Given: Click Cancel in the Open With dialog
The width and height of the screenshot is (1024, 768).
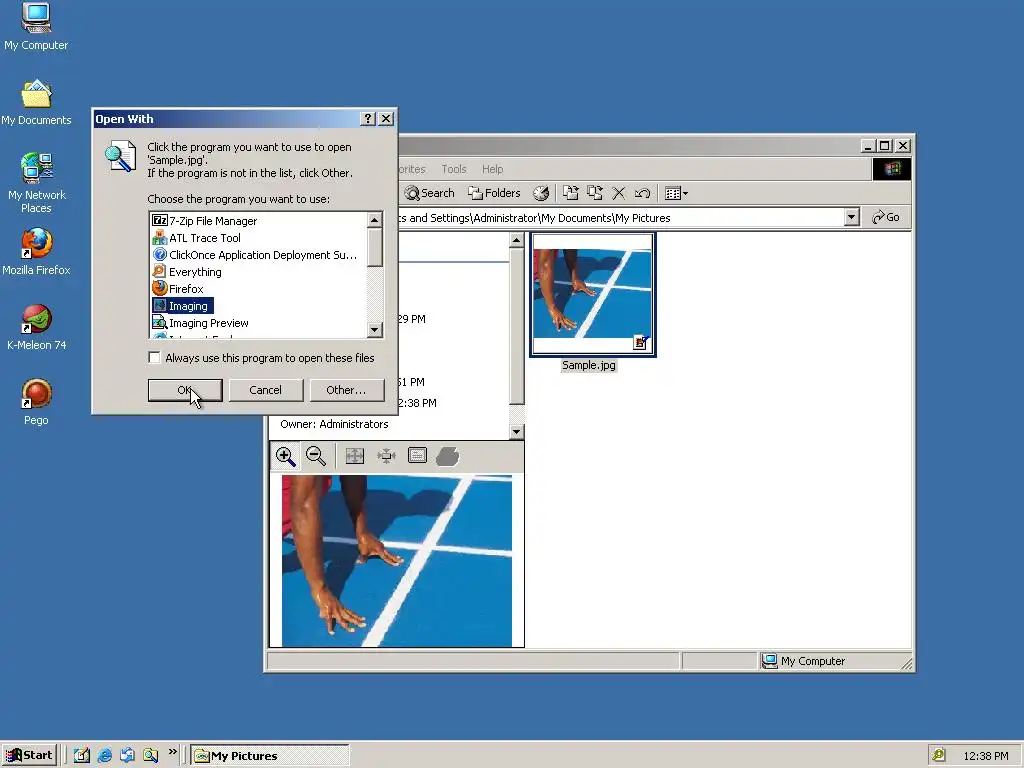Looking at the screenshot, I should (265, 390).
